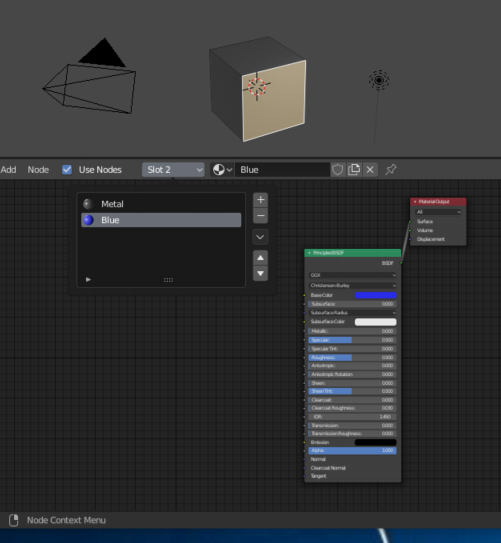Click the add material slot plus icon
The height and width of the screenshot is (543, 501).
click(260, 200)
